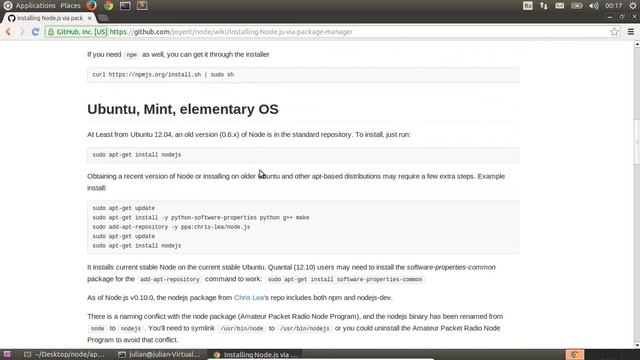The height and width of the screenshot is (360, 640).
Task: Switch to julian@julian-Virtual terminal taskbar window
Action: pos(159,354)
